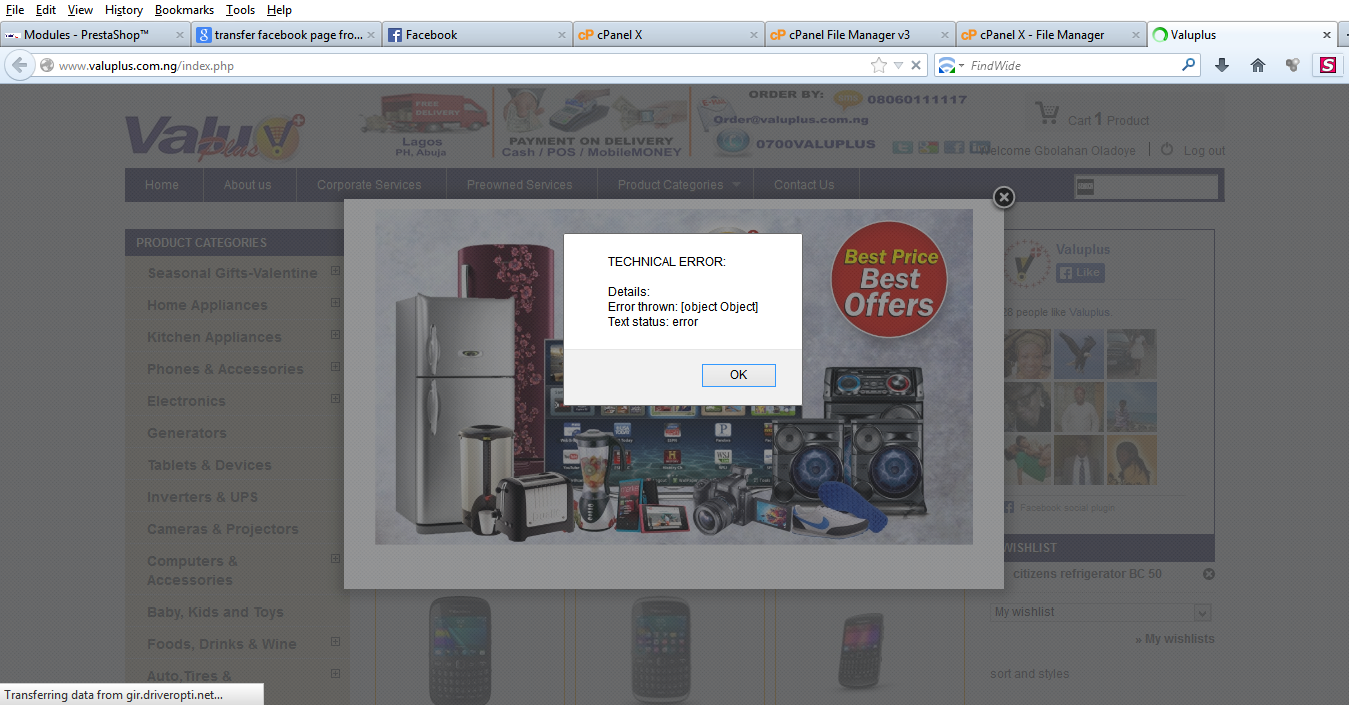Expand the Computers & Accessories category
The height and width of the screenshot is (720, 1349).
(336, 558)
